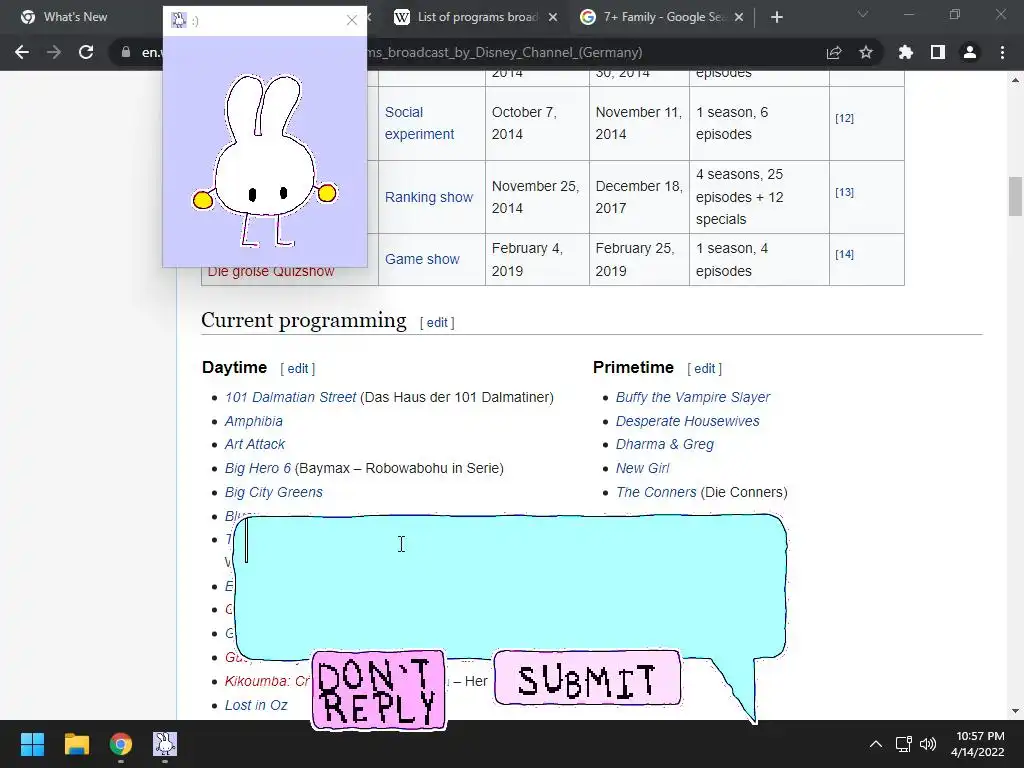Open the Dharma & Greg link
1024x768 pixels.
(x=665, y=444)
